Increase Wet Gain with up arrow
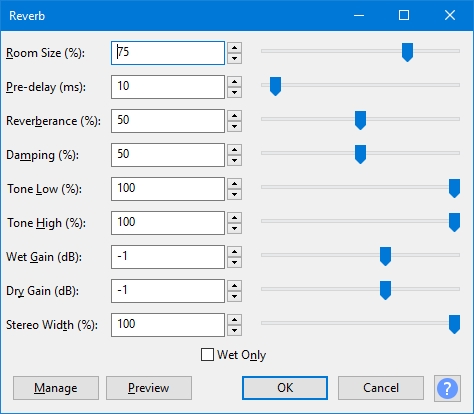 [235, 252]
